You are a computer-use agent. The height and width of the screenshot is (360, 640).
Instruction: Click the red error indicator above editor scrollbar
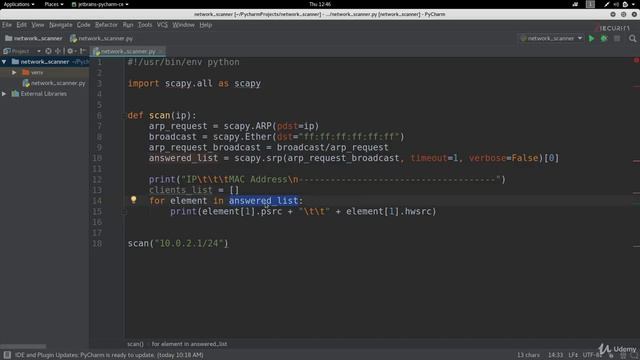636,60
